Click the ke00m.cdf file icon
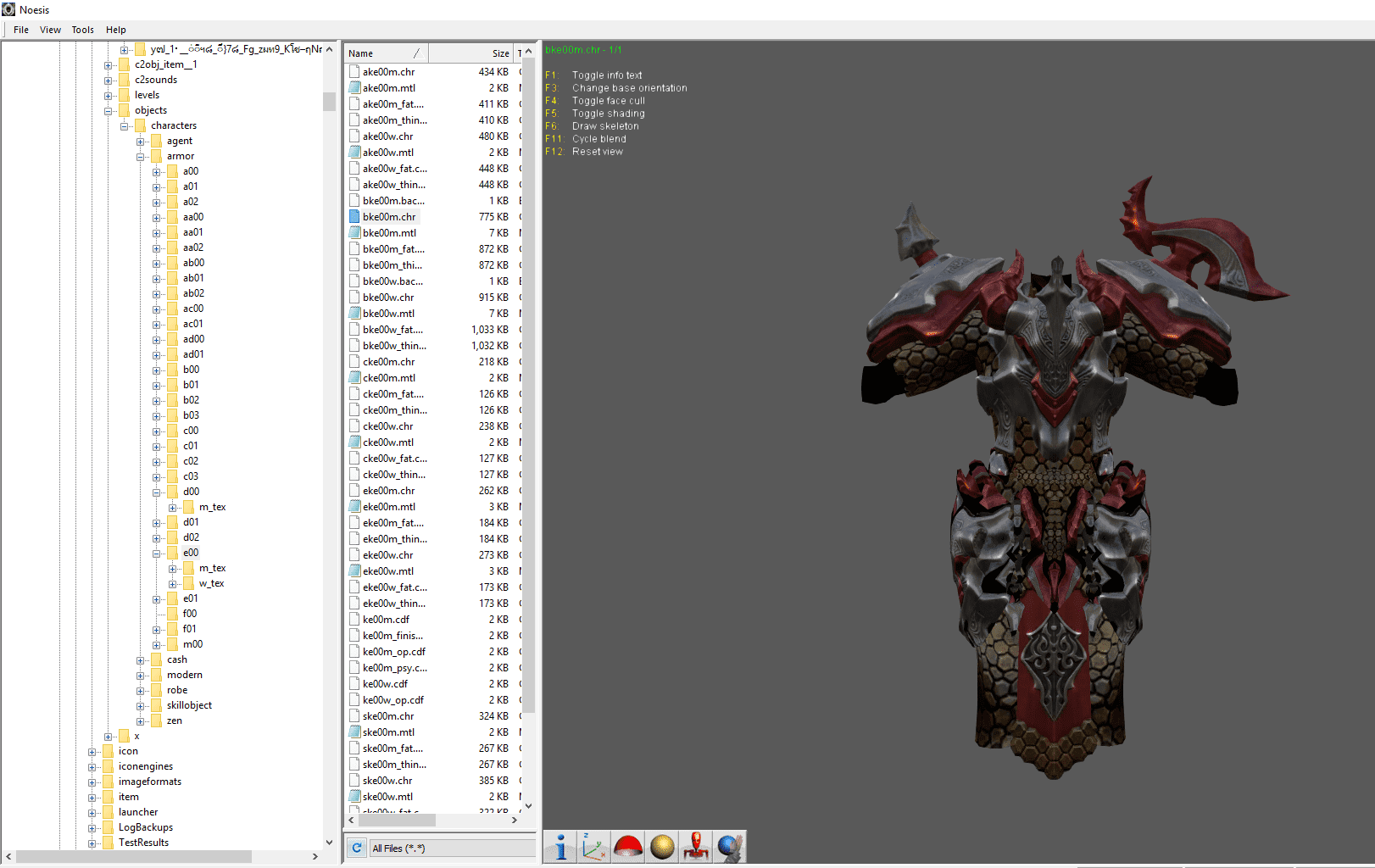 click(x=355, y=620)
